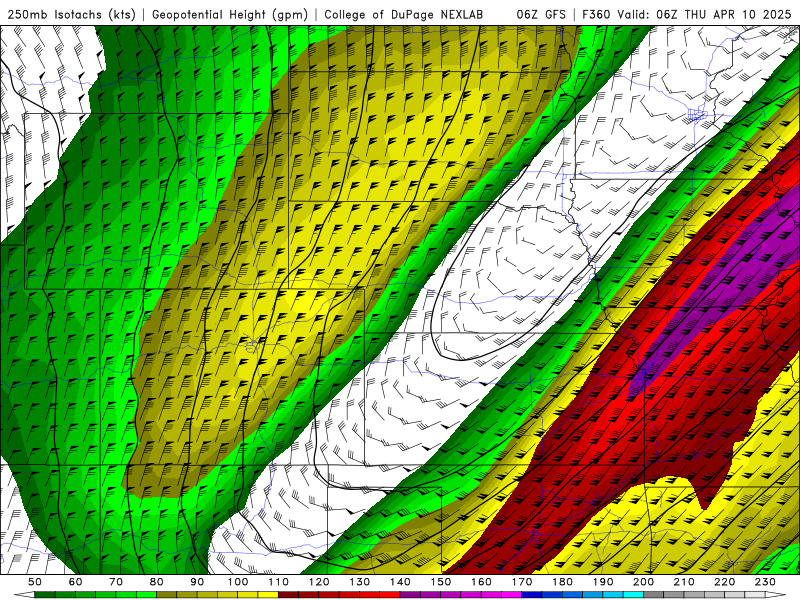Click the '50' legend value
Image resolution: width=800 pixels, height=600 pixels.
pyautogui.click(x=35, y=582)
